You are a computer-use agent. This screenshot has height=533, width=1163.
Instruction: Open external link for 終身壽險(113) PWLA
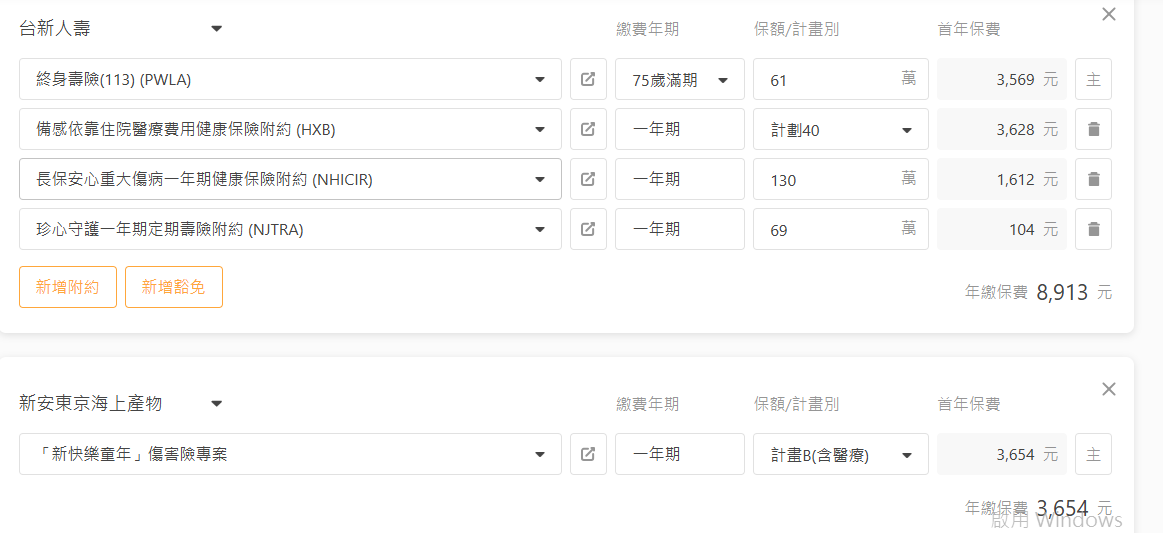tap(588, 79)
